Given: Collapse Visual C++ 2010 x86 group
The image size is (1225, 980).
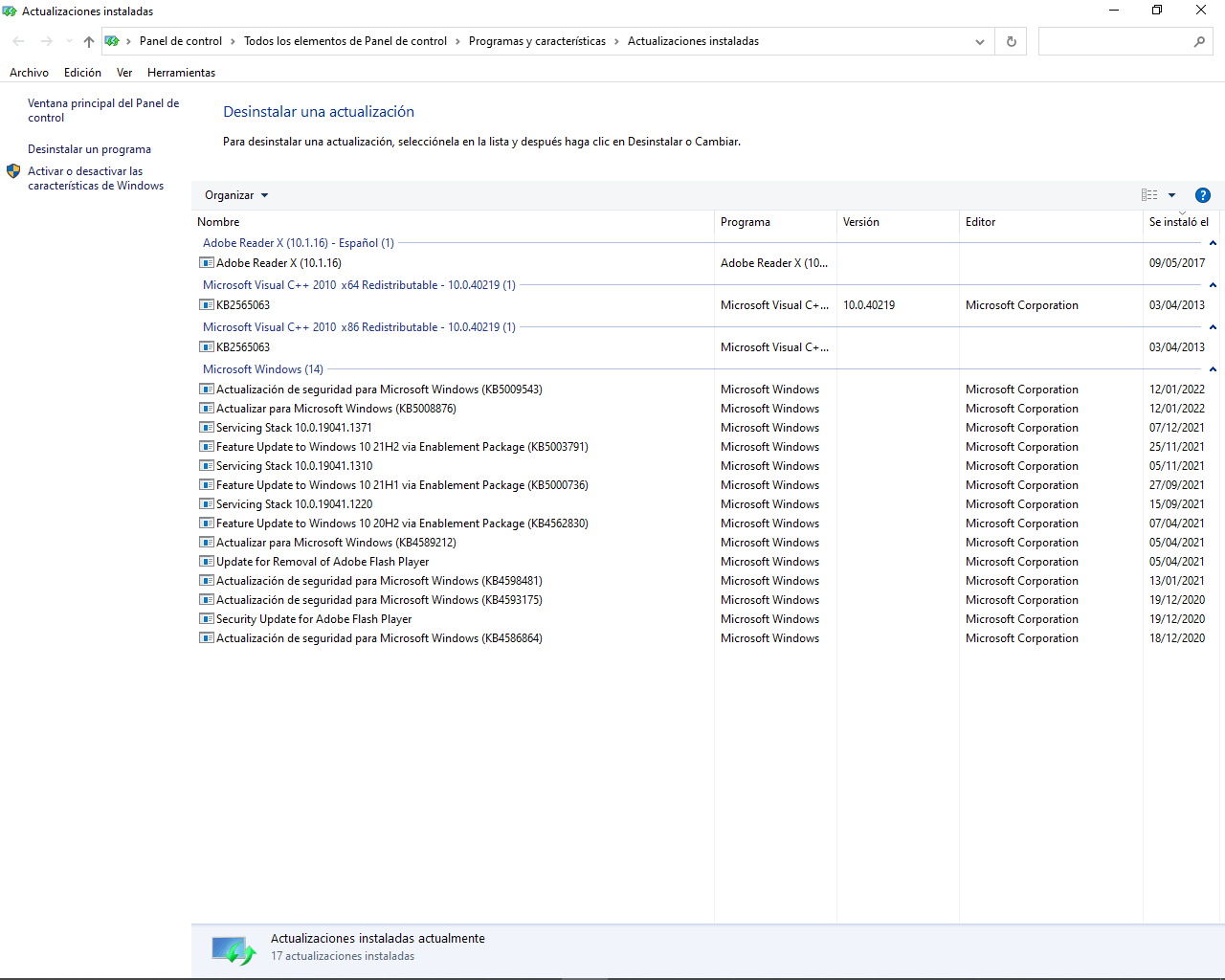Looking at the screenshot, I should [x=1213, y=327].
